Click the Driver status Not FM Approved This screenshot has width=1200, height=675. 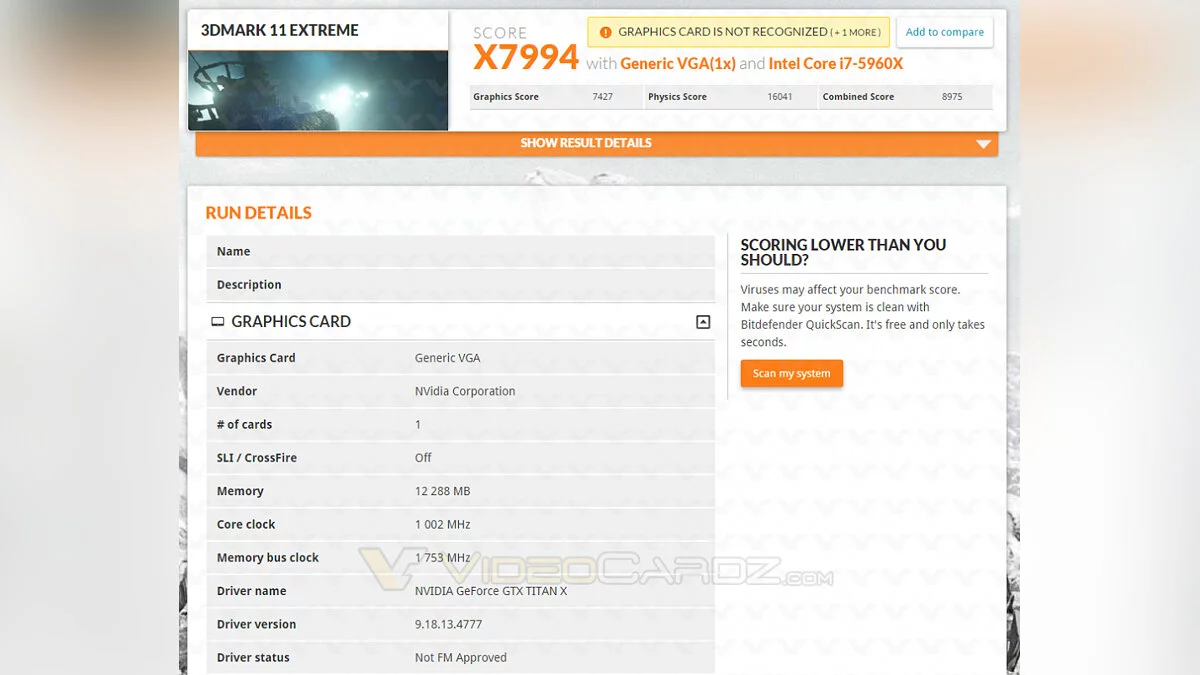click(x=461, y=658)
